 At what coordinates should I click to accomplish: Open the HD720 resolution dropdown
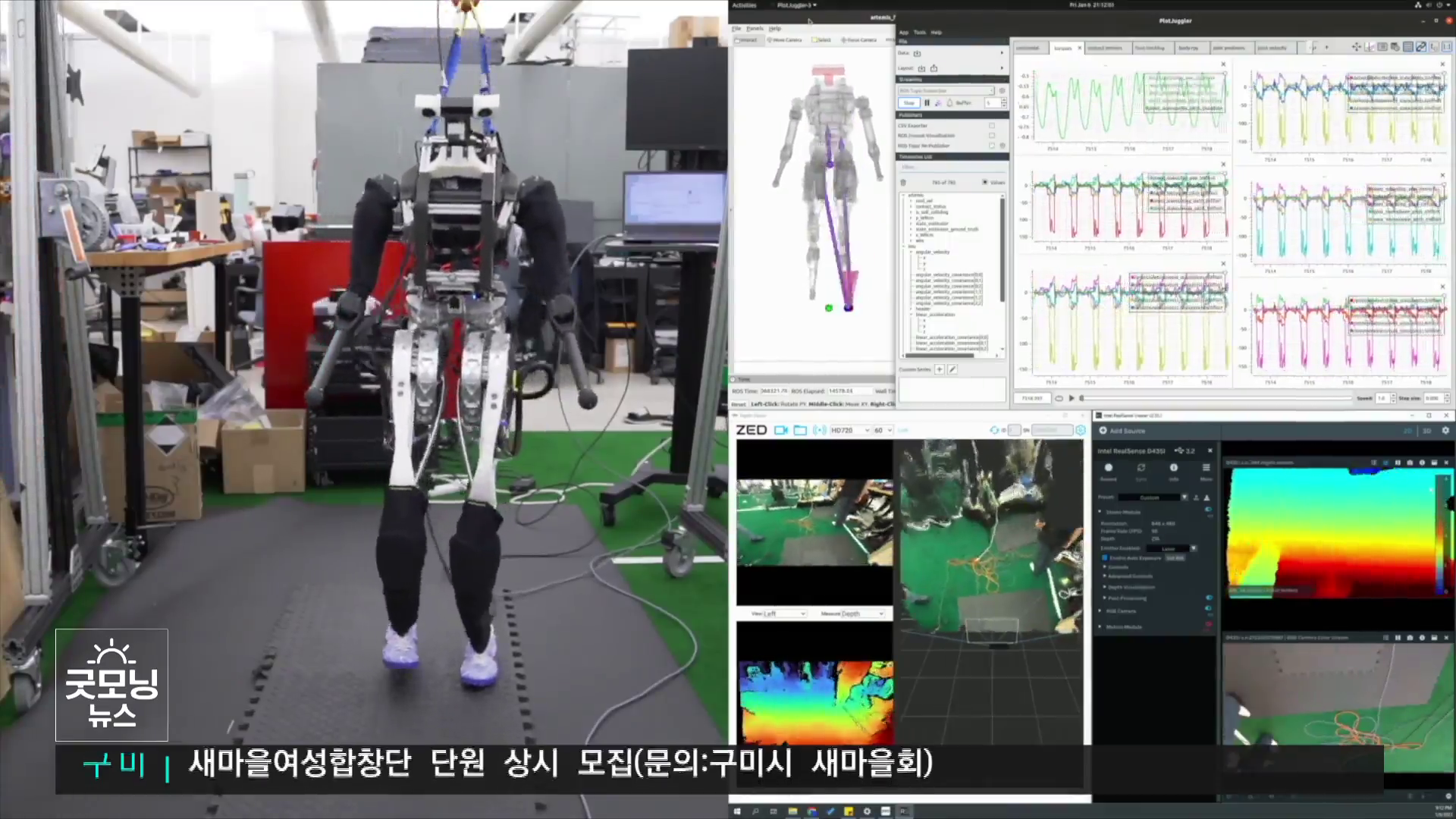(849, 430)
